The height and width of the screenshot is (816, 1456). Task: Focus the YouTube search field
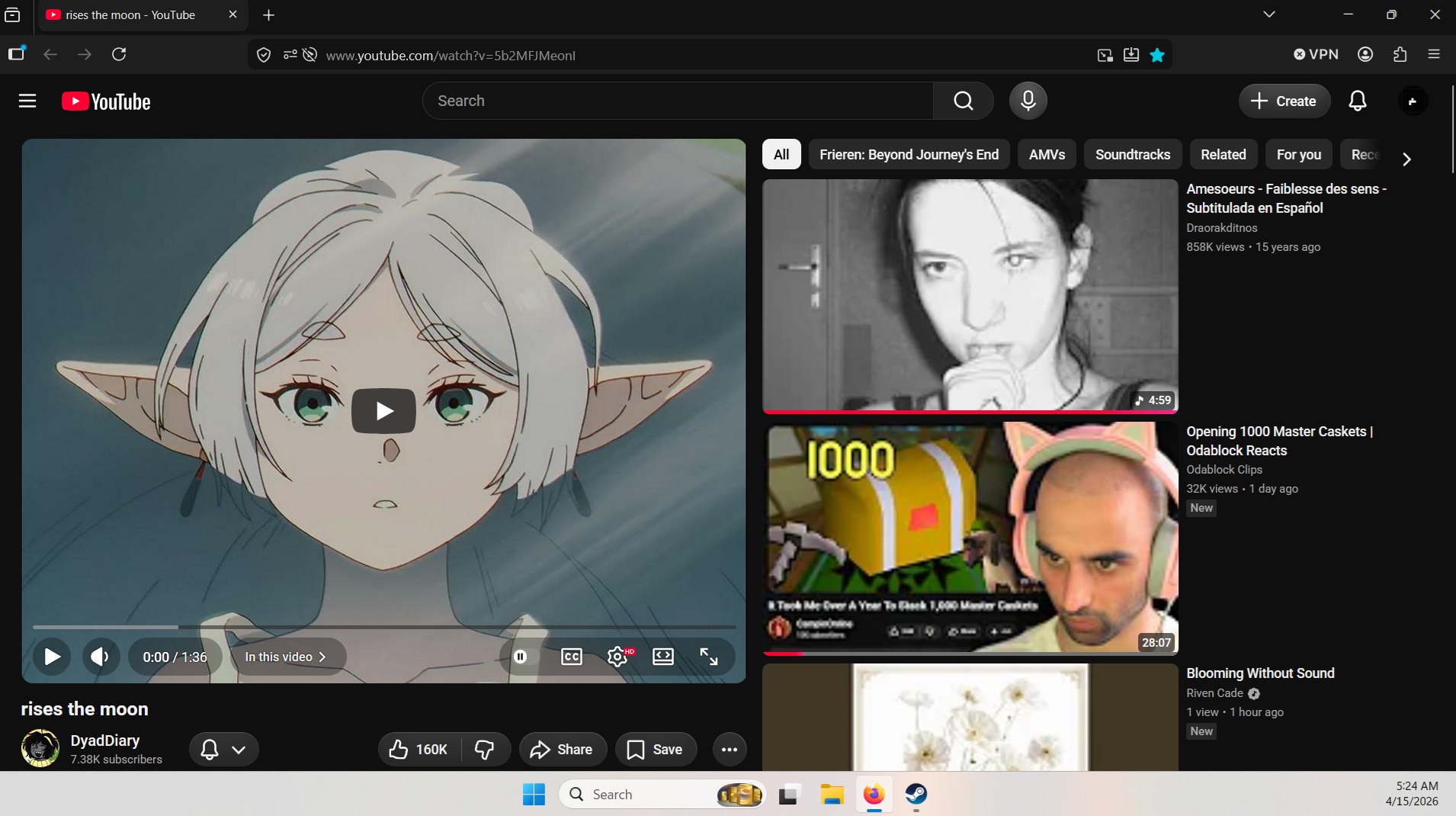tap(678, 101)
